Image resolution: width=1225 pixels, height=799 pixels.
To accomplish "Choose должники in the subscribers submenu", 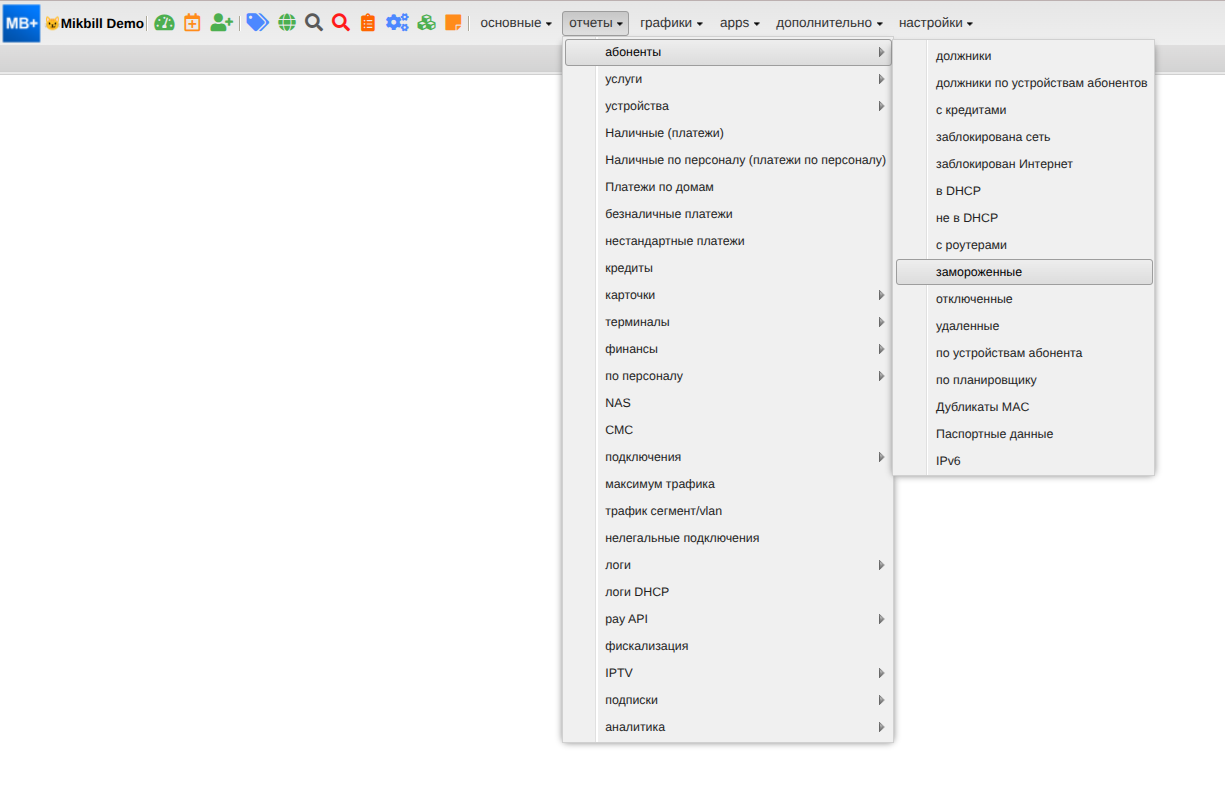I will tap(1024, 56).
